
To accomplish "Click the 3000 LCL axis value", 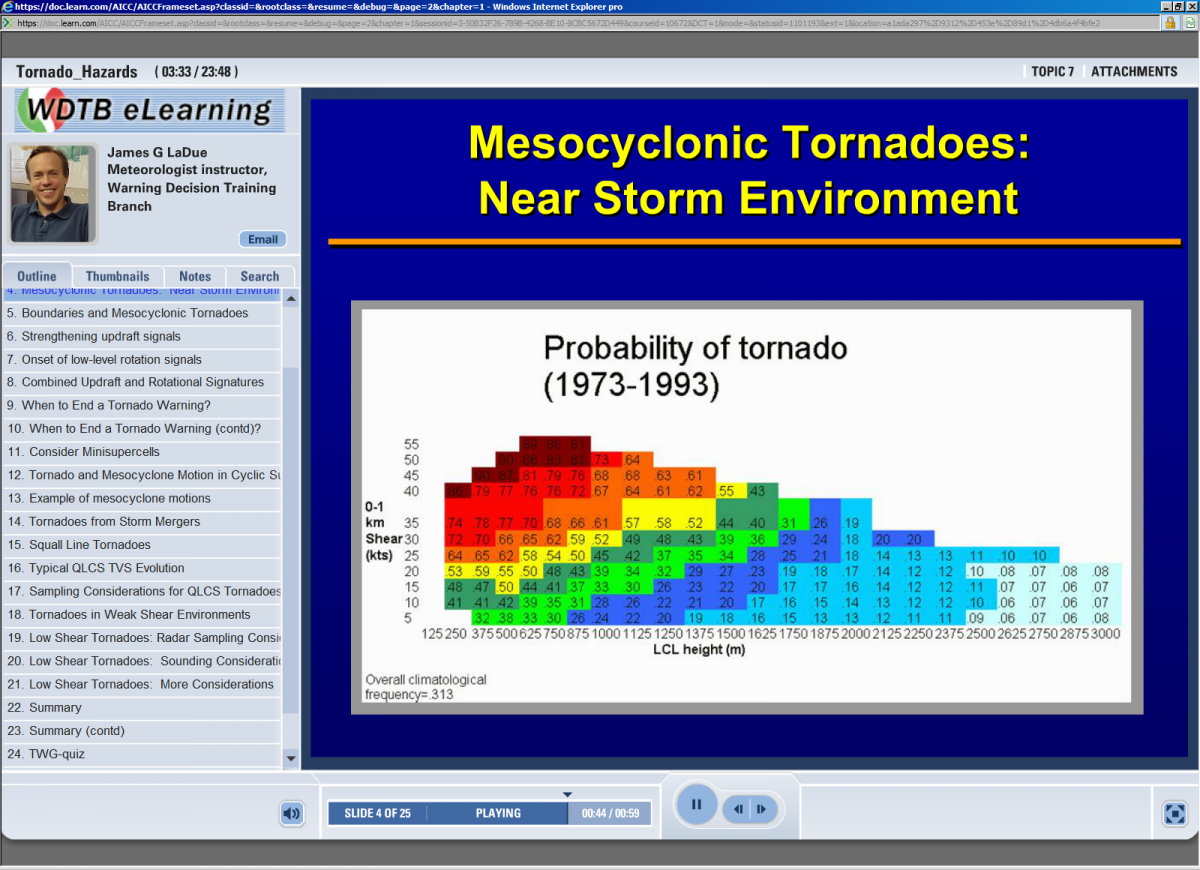I will tap(1104, 634).
